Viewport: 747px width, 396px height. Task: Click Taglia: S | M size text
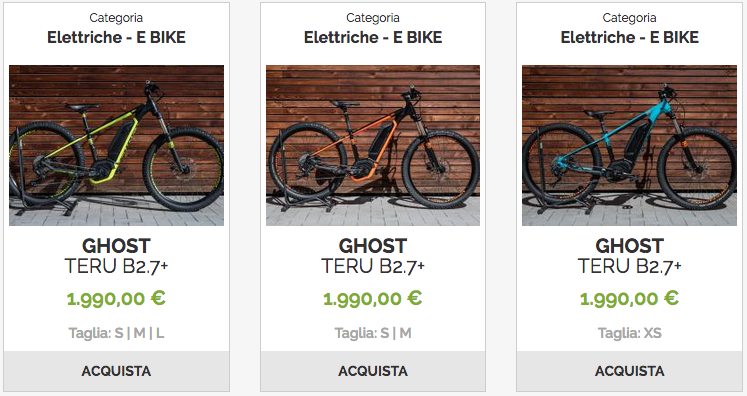click(373, 333)
